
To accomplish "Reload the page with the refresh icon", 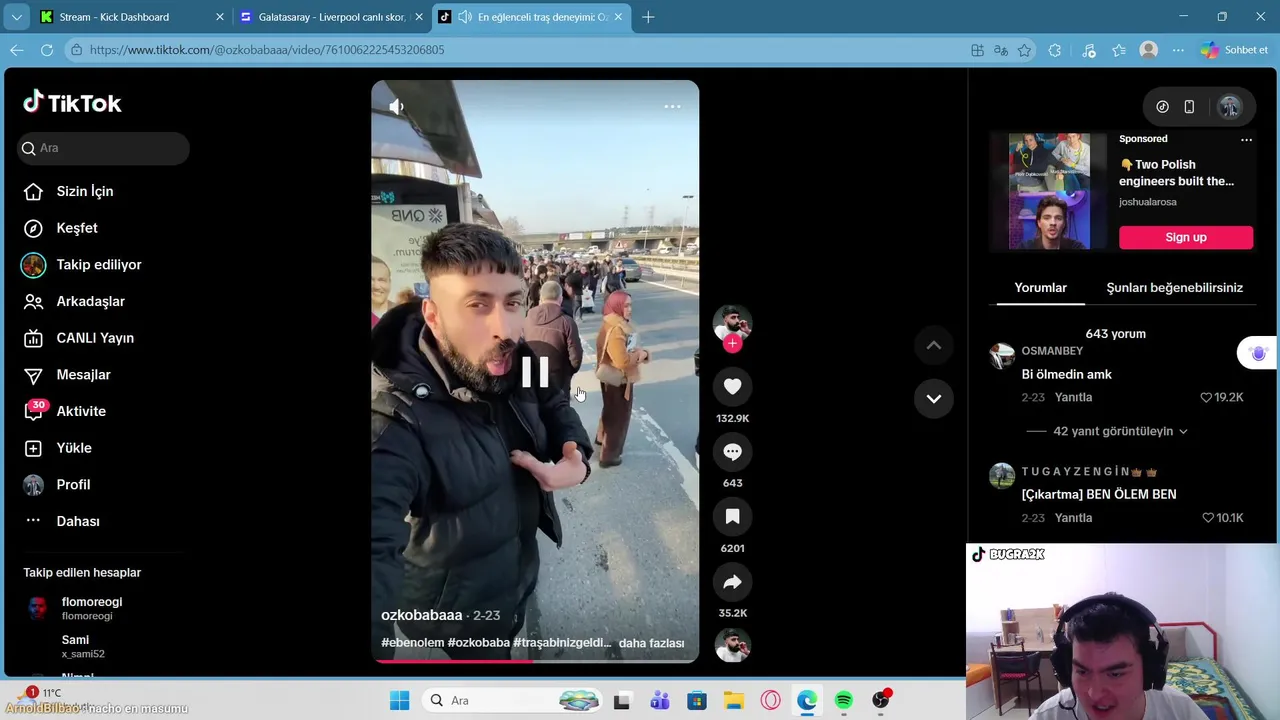I will click(x=47, y=50).
